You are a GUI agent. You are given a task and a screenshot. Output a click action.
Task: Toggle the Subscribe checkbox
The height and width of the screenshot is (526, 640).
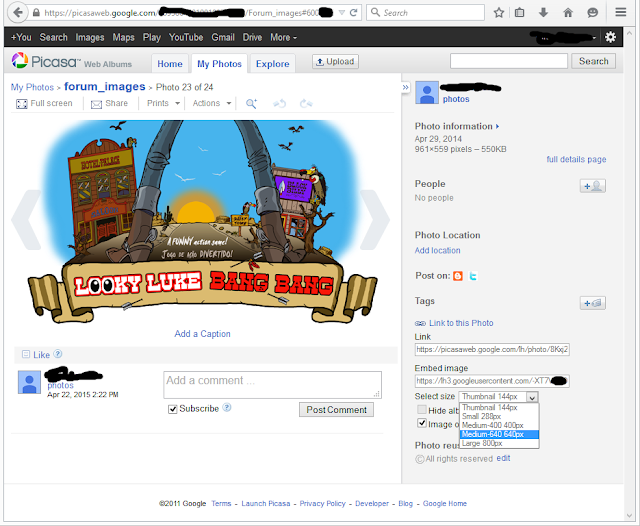(173, 409)
